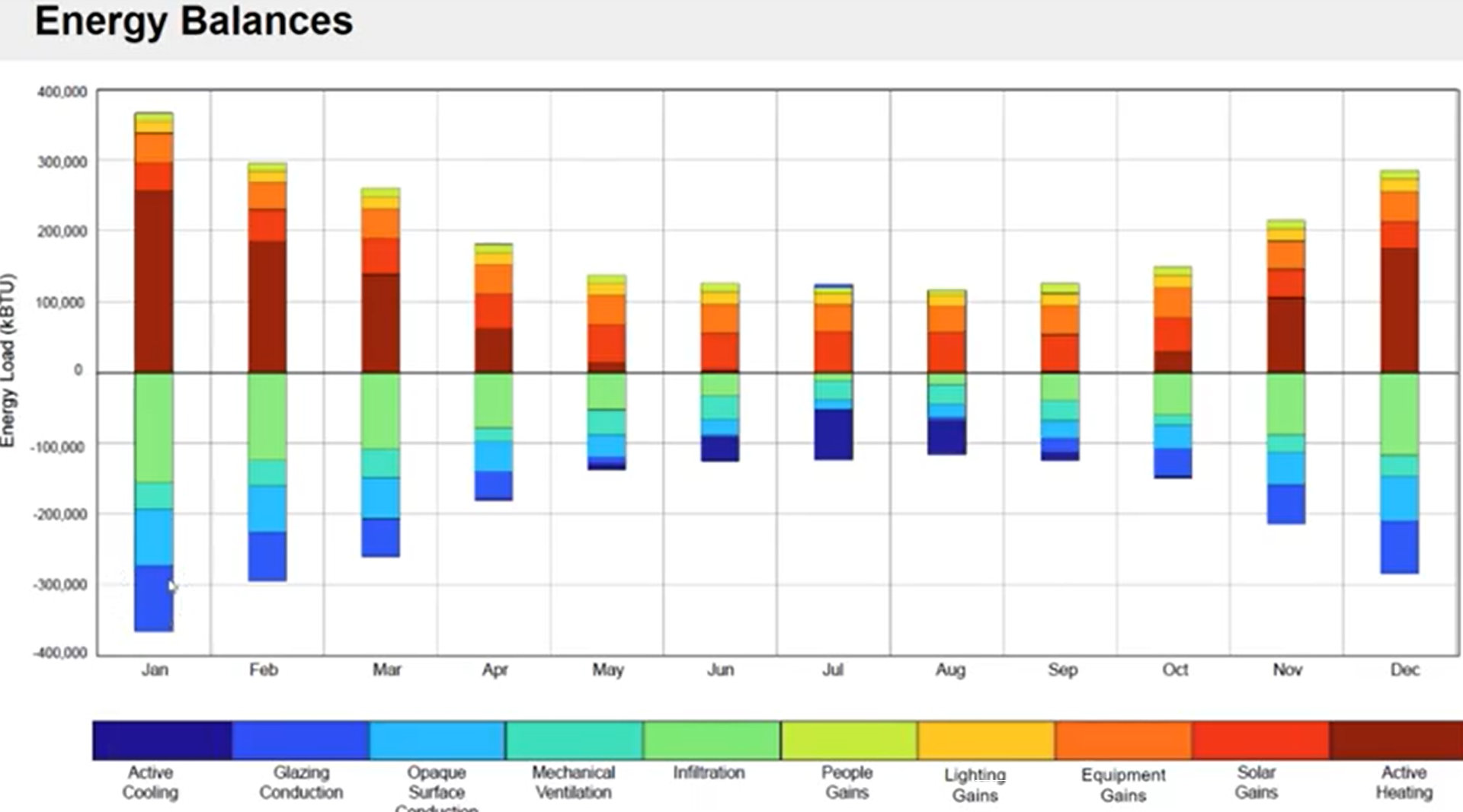The height and width of the screenshot is (812, 1463).
Task: Click the Solar Gains segment in June bar
Action: point(720,351)
